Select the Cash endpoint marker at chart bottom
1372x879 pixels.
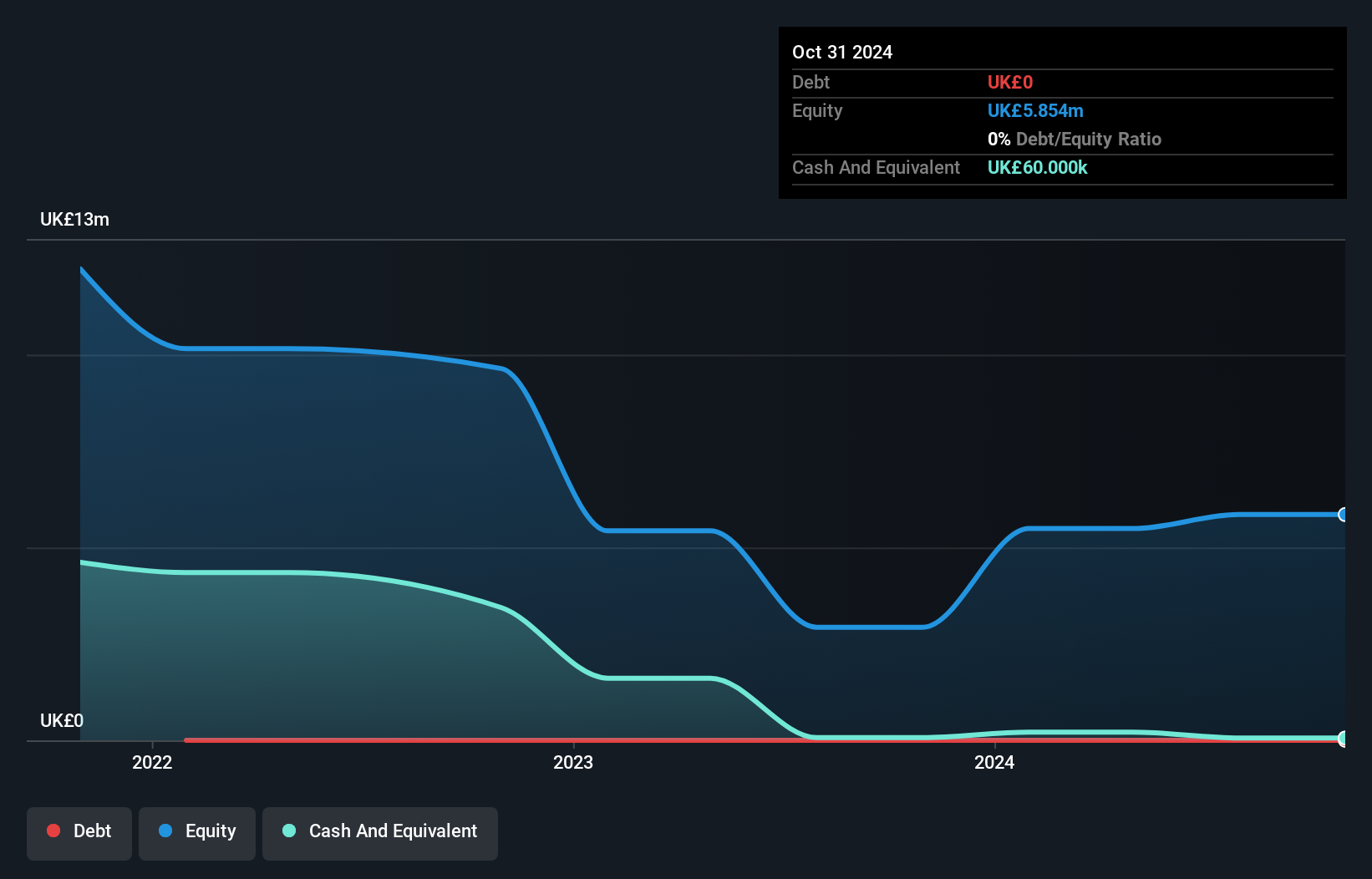(x=1343, y=739)
